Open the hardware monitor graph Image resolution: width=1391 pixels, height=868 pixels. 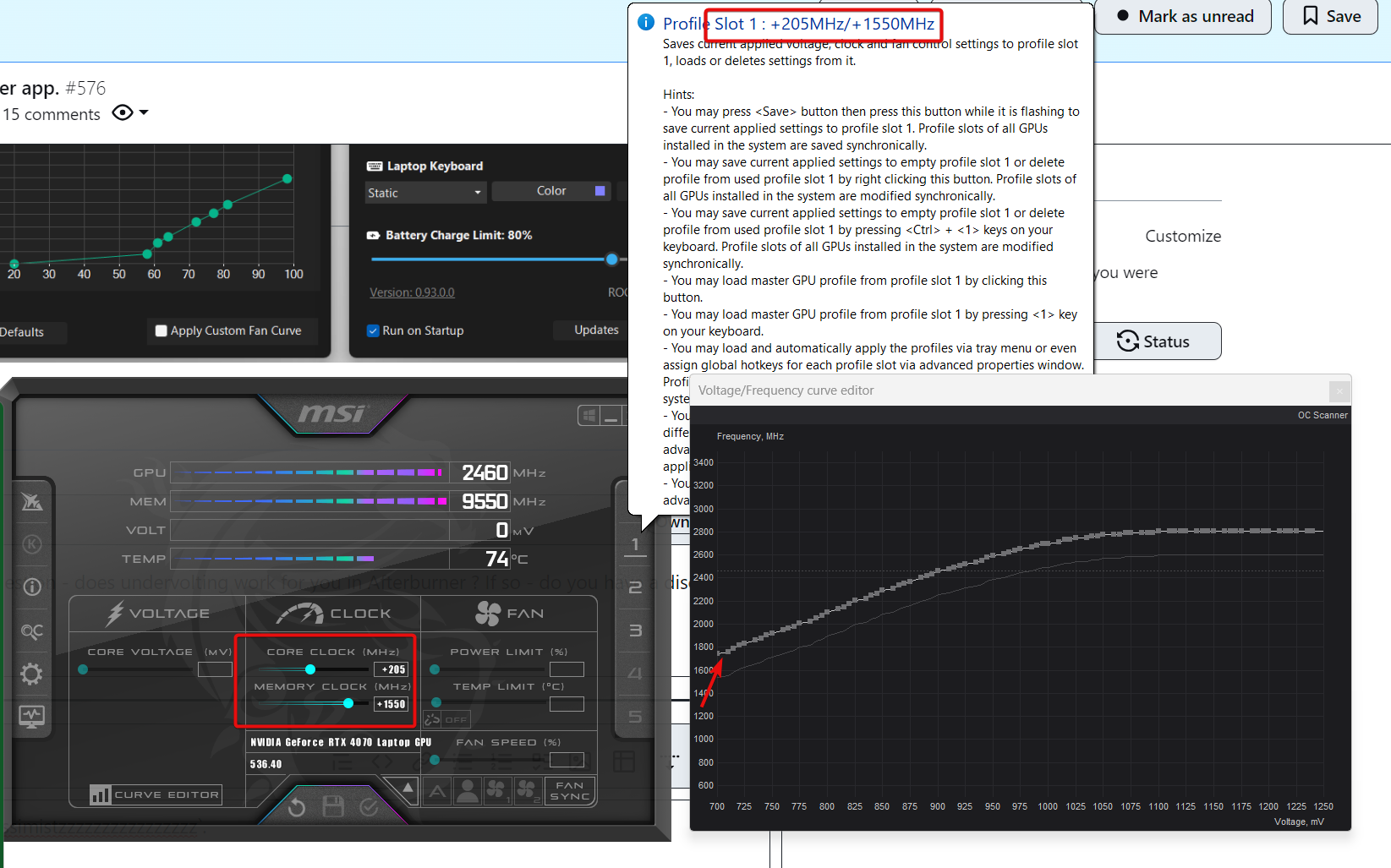32,716
